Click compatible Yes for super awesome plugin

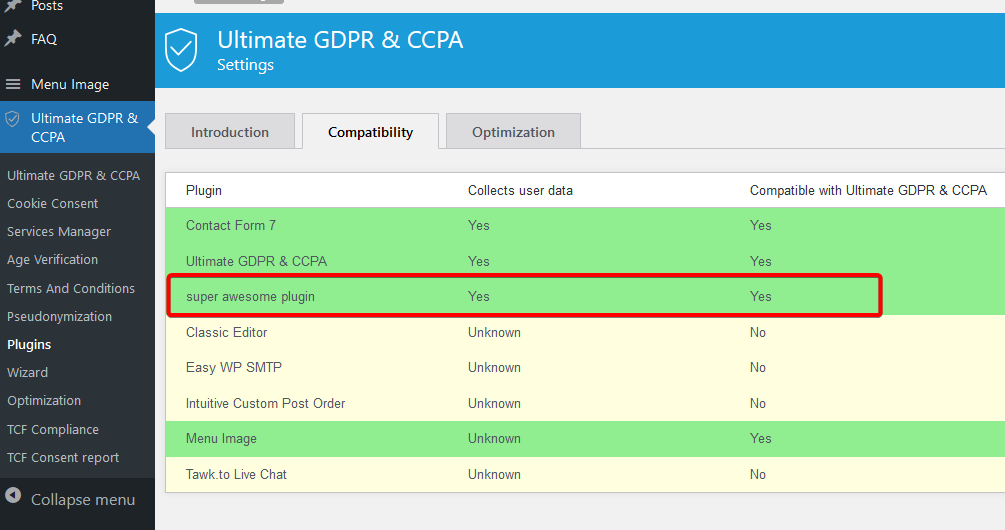761,297
